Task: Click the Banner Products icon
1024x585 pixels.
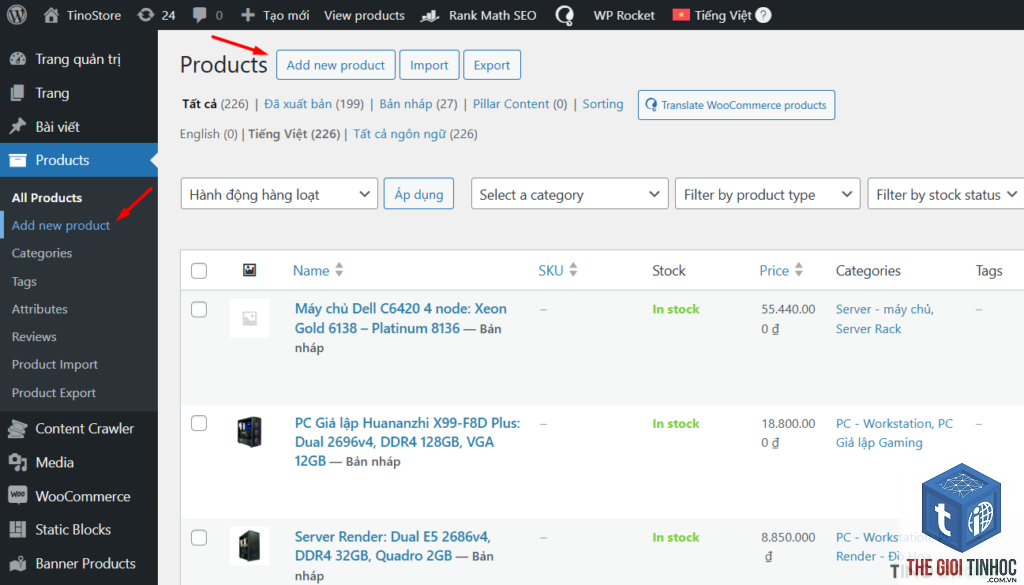Action: pyautogui.click(x=18, y=563)
